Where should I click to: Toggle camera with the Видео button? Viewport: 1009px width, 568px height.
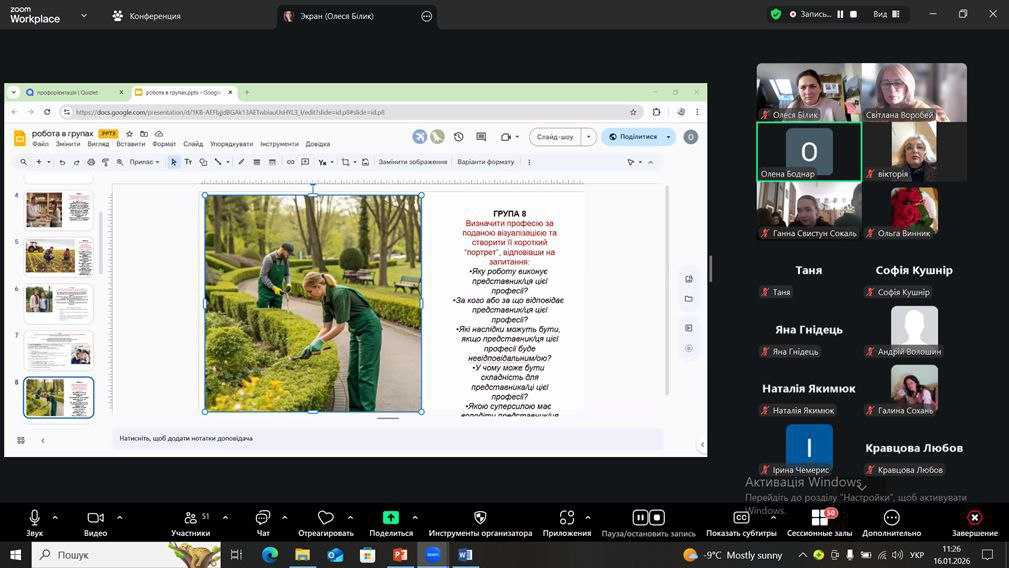(95, 518)
